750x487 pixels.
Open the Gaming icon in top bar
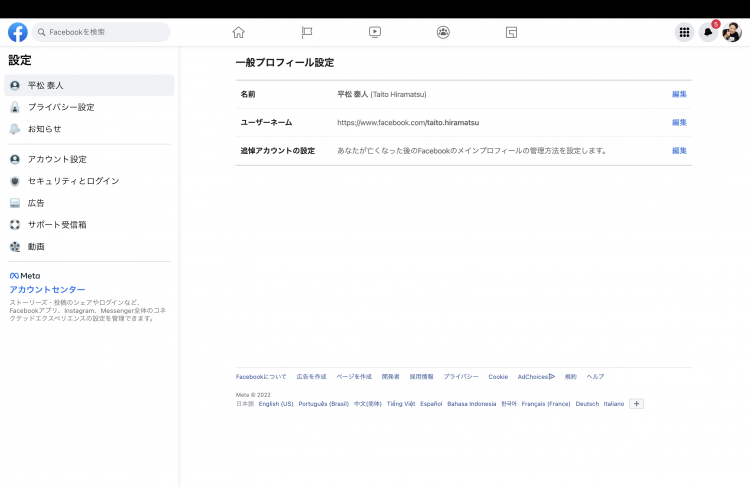point(511,32)
